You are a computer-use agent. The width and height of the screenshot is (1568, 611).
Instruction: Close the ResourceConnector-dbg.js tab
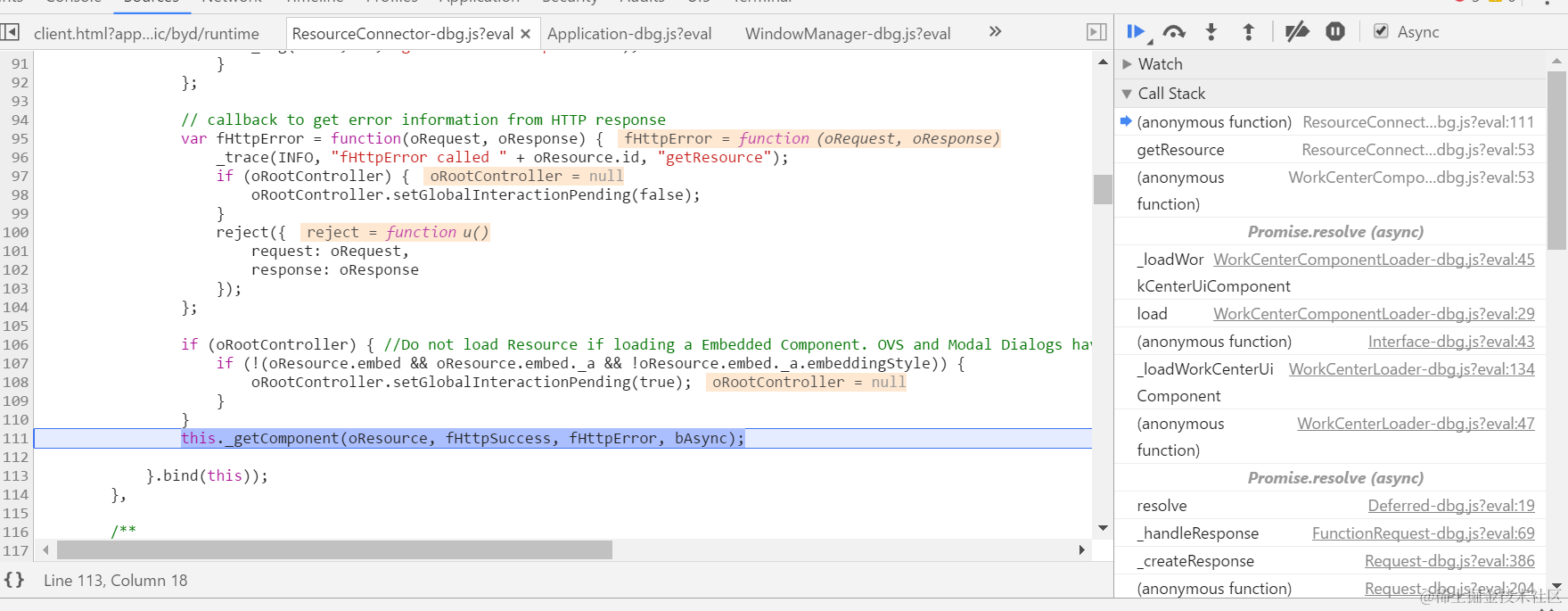pyautogui.click(x=526, y=34)
